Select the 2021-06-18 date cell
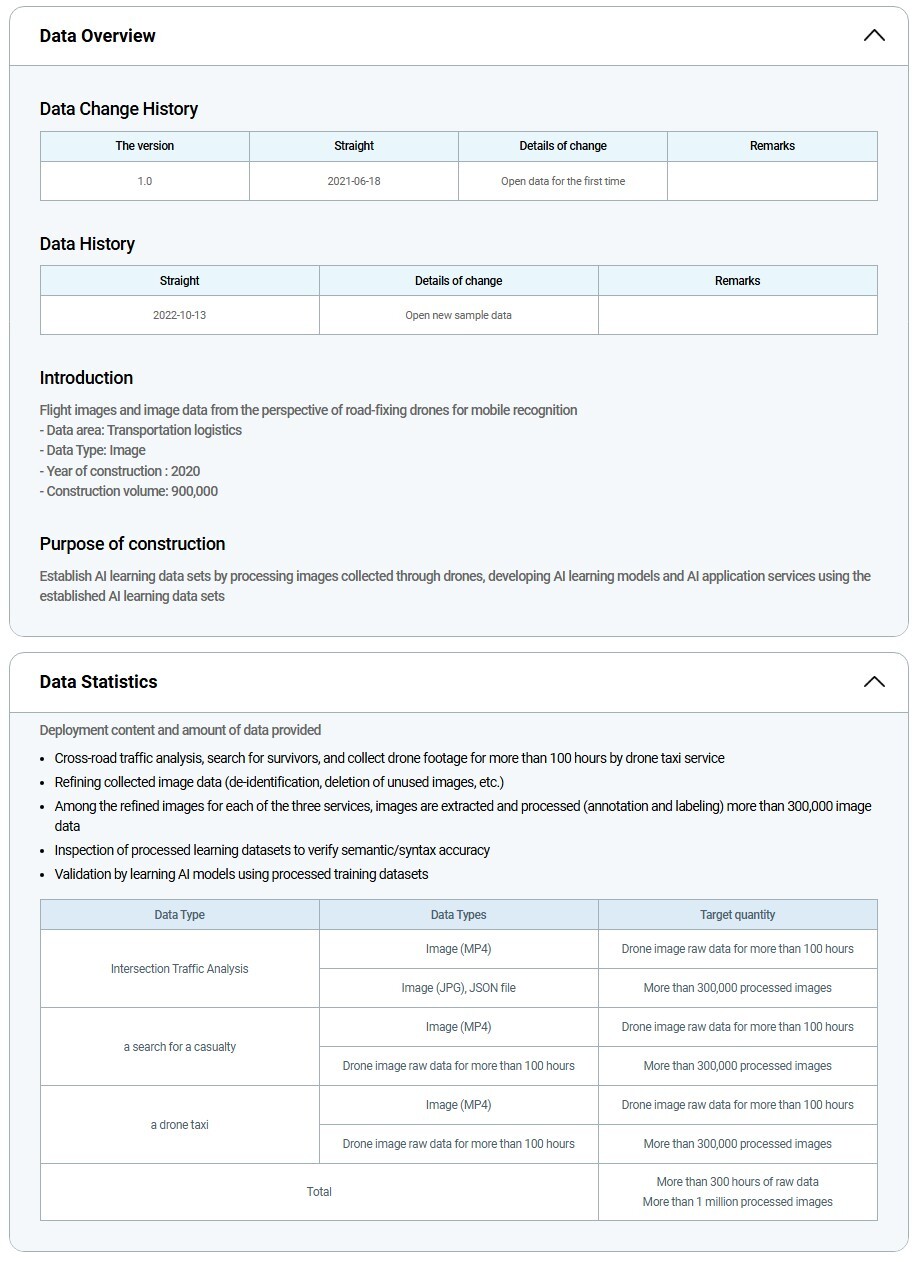915x1262 pixels. 354,181
